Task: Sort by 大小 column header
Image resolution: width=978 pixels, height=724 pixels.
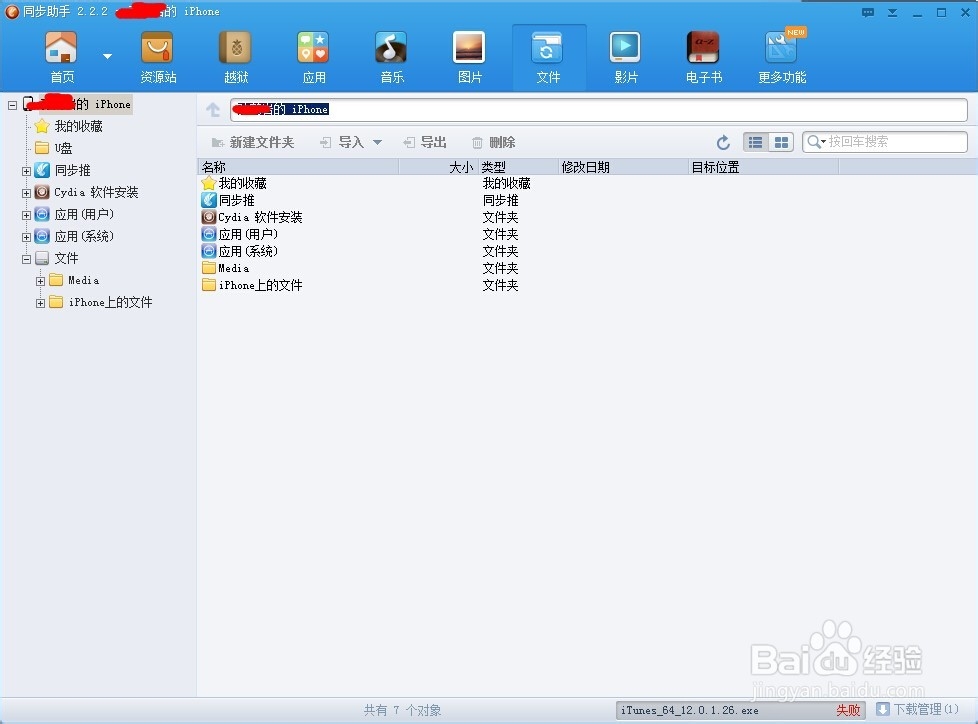Action: (x=438, y=167)
